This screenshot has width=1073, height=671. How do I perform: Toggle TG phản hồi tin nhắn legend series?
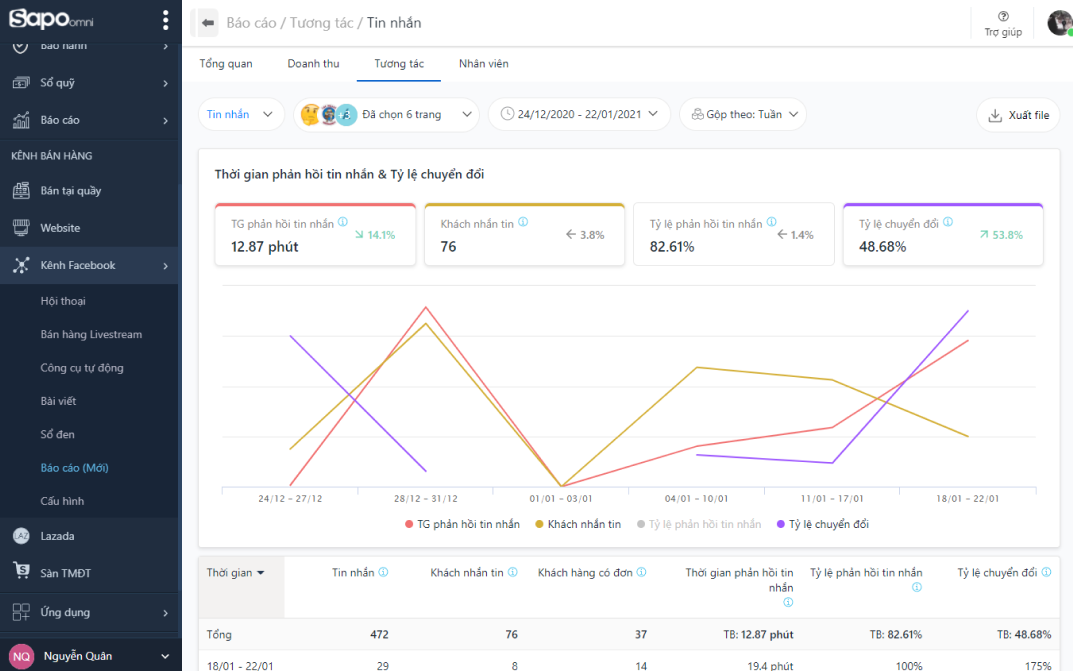[x=462, y=524]
